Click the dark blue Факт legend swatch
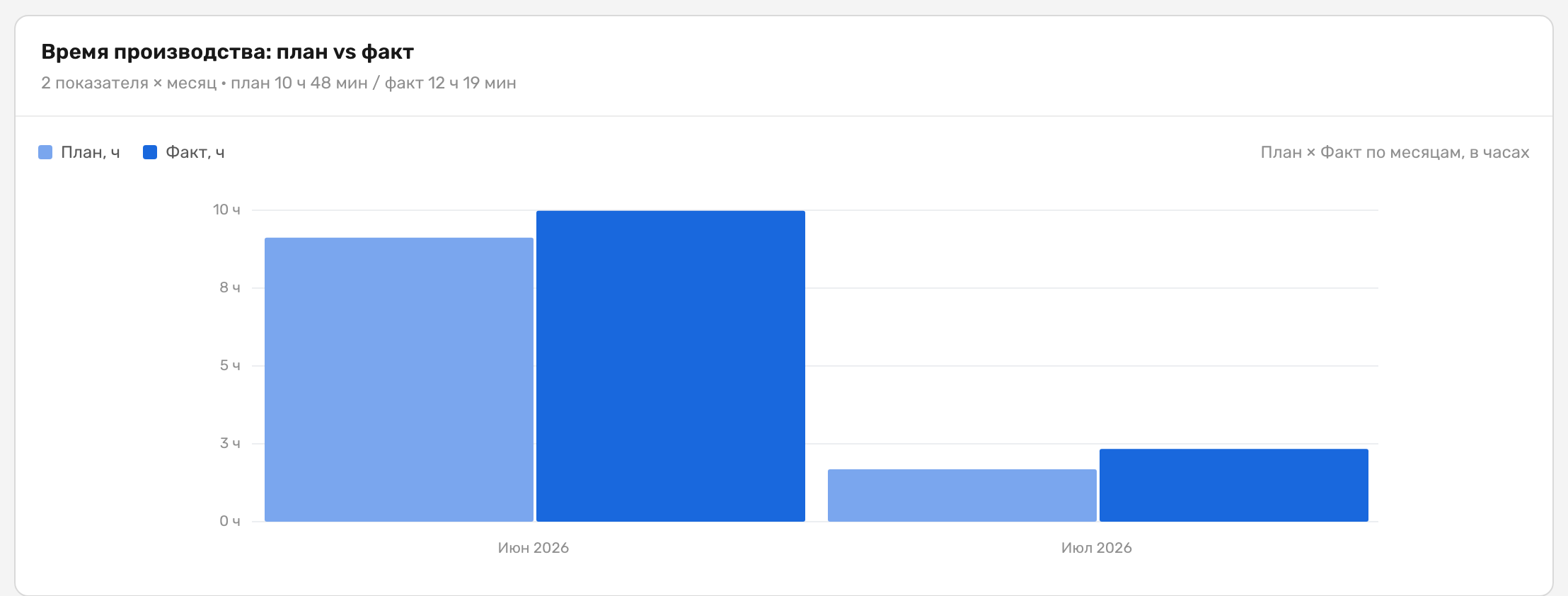 click(x=150, y=152)
